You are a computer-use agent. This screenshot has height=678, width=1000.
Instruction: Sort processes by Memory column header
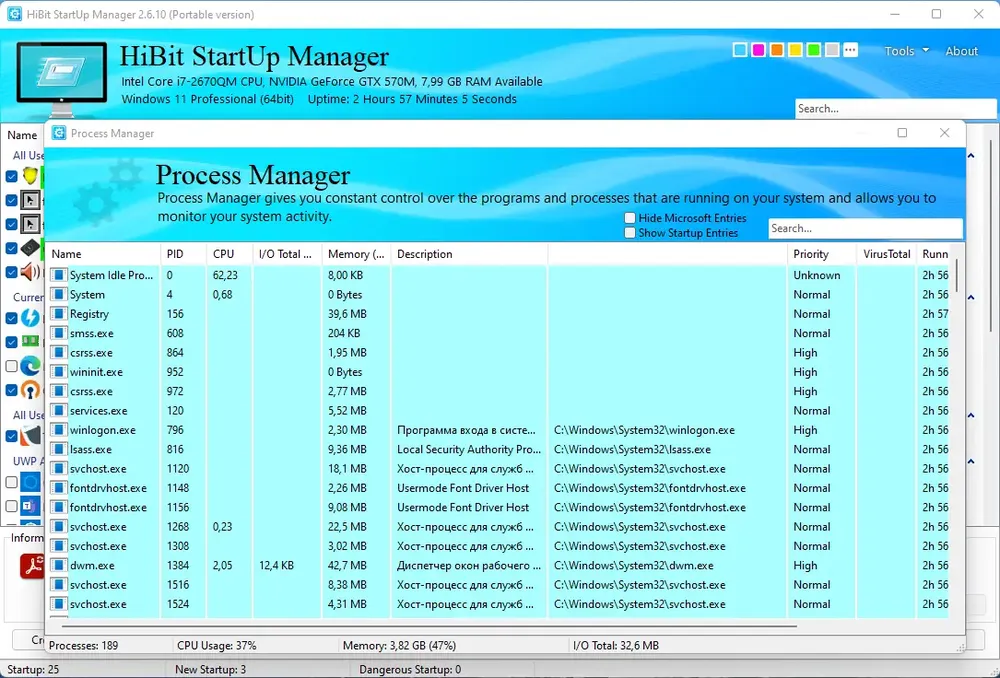[356, 254]
